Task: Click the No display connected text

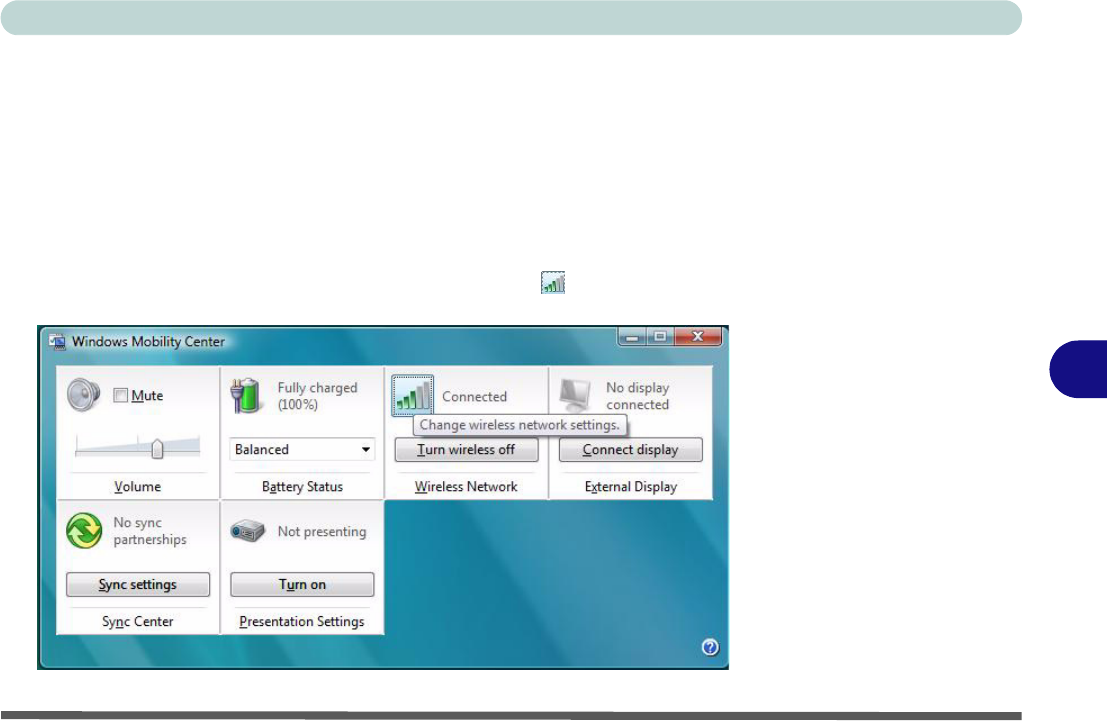Action: click(638, 396)
